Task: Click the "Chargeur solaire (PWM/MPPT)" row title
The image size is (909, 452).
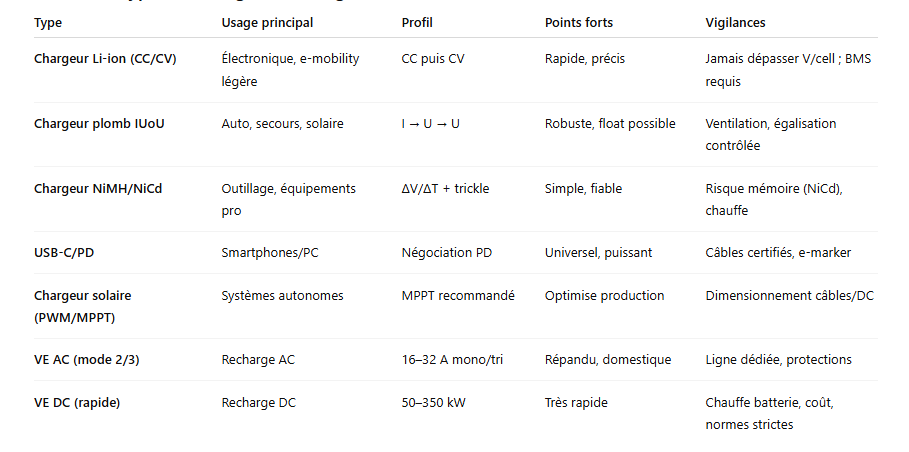Action: [83, 306]
